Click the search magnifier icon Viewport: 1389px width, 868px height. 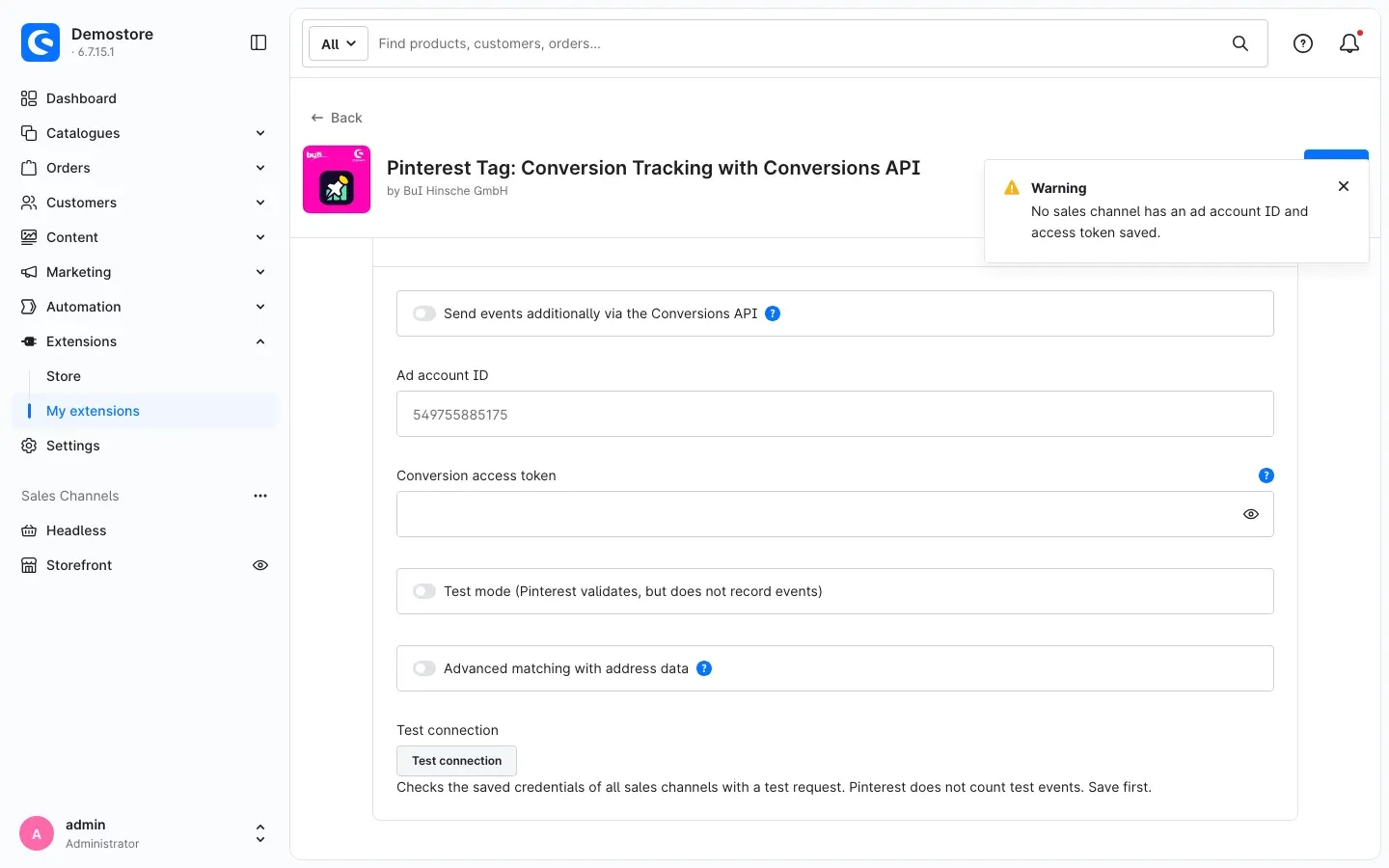(1240, 43)
